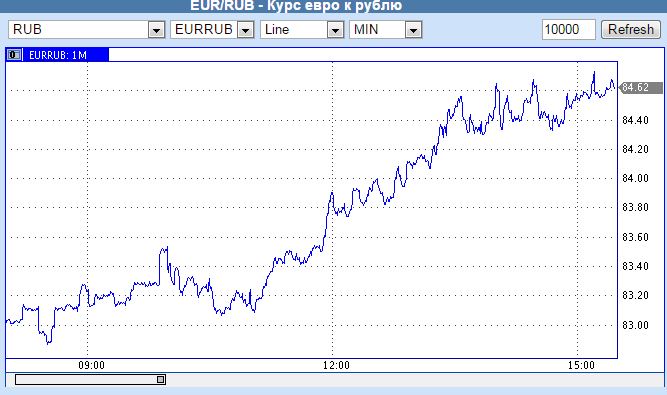The width and height of the screenshot is (667, 395).
Task: Click the 83.00 price axis label
Action: click(635, 325)
